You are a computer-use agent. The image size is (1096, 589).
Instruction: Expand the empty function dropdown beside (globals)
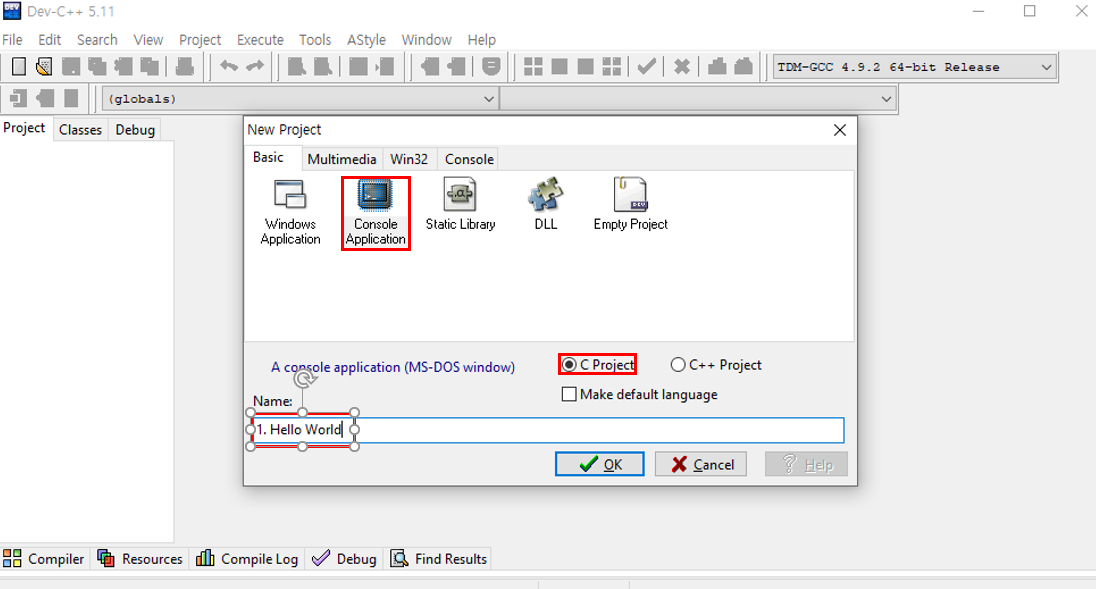click(698, 99)
